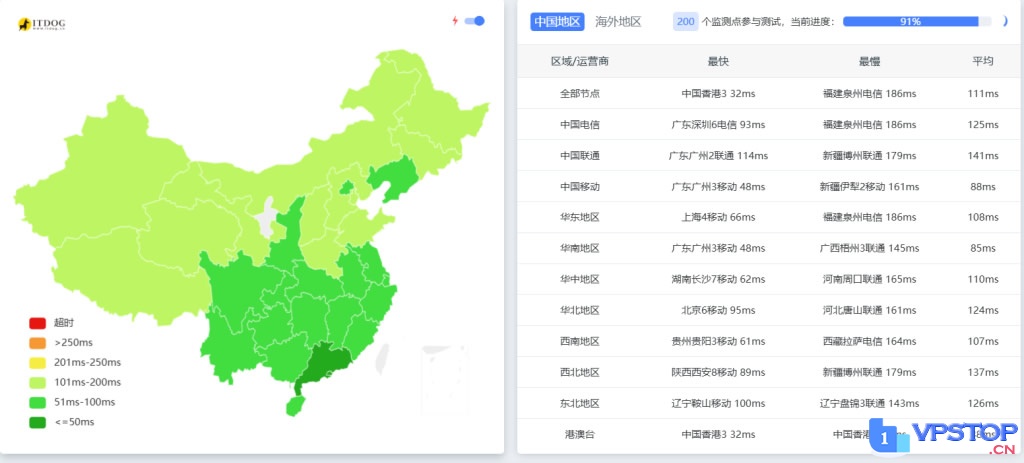The image size is (1024, 463).
Task: Click 北京6移动 95ms cell
Action: pyautogui.click(x=718, y=310)
